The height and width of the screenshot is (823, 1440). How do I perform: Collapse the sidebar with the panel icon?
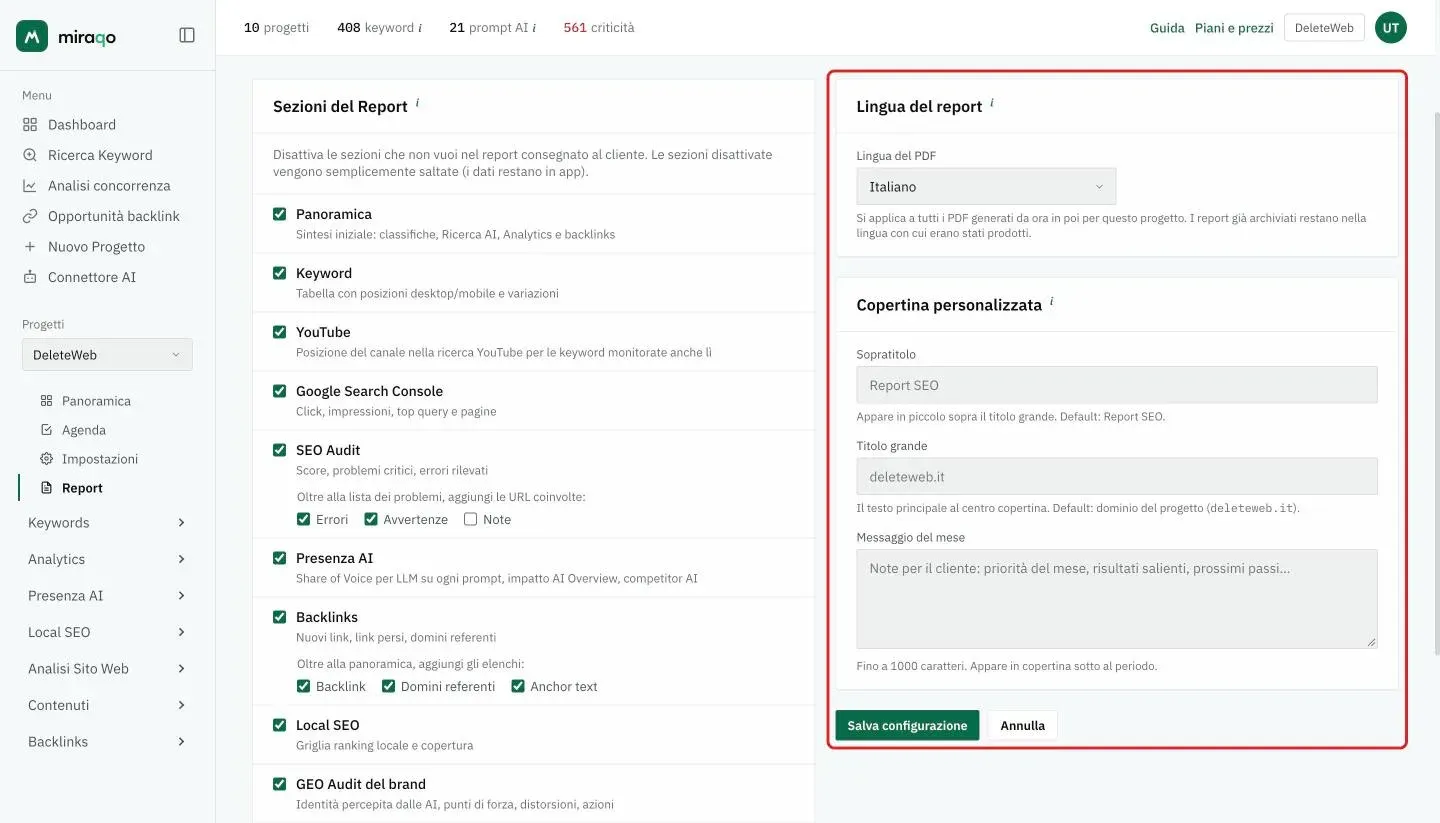[x=187, y=35]
